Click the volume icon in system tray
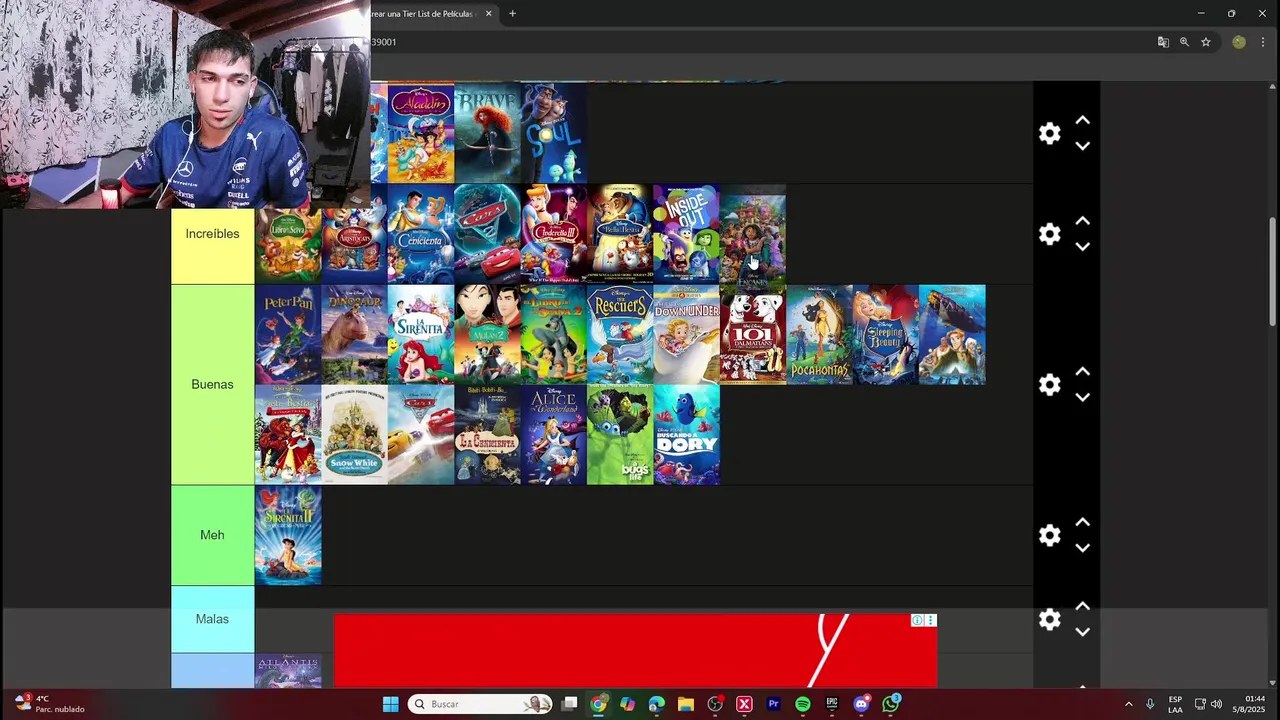 [1216, 704]
